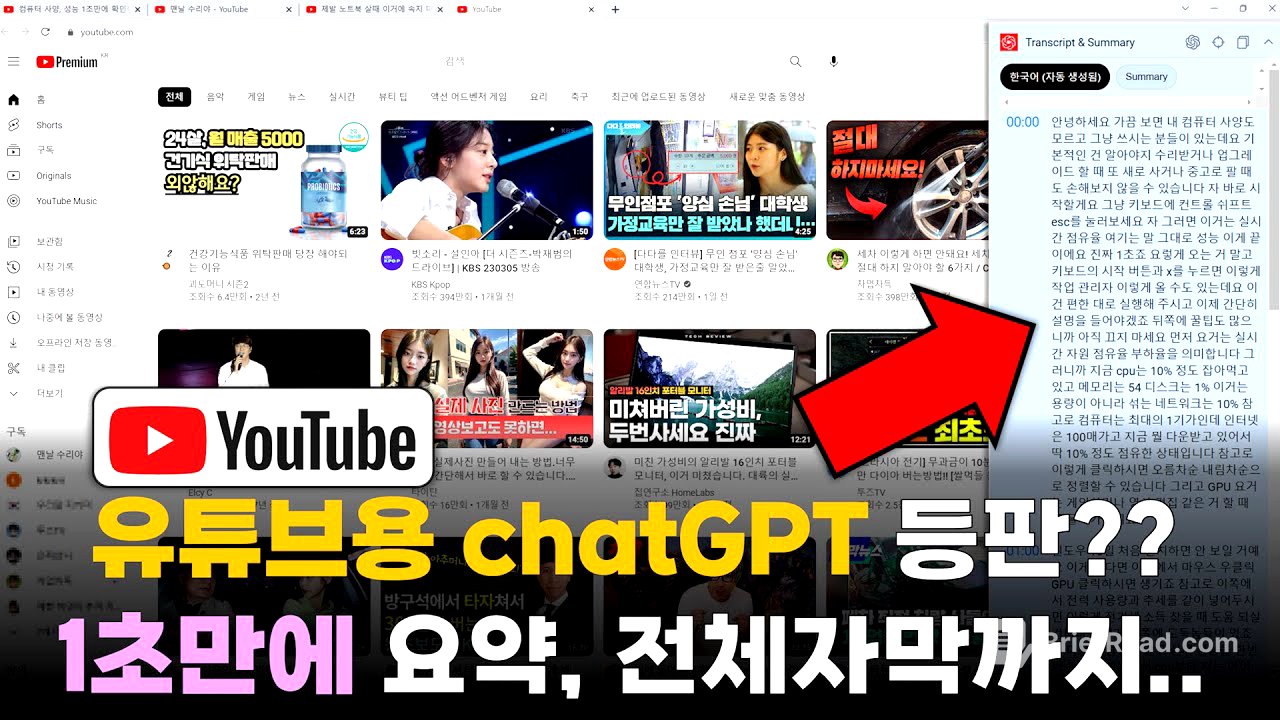The image size is (1280, 720).
Task: Open the hamburger menu next to YouTube Premium
Action: [13, 61]
